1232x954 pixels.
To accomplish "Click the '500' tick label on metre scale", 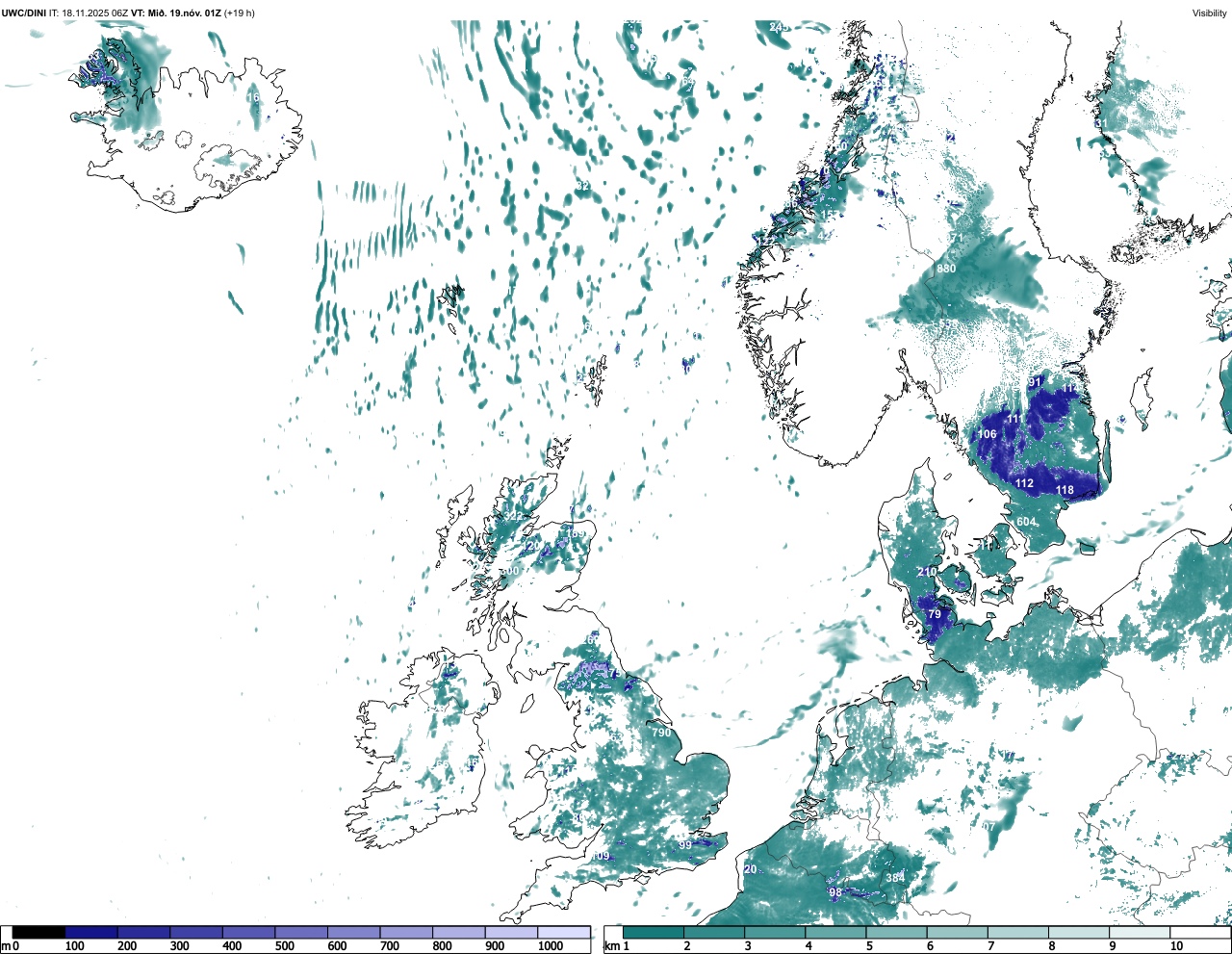I will coord(285,946).
